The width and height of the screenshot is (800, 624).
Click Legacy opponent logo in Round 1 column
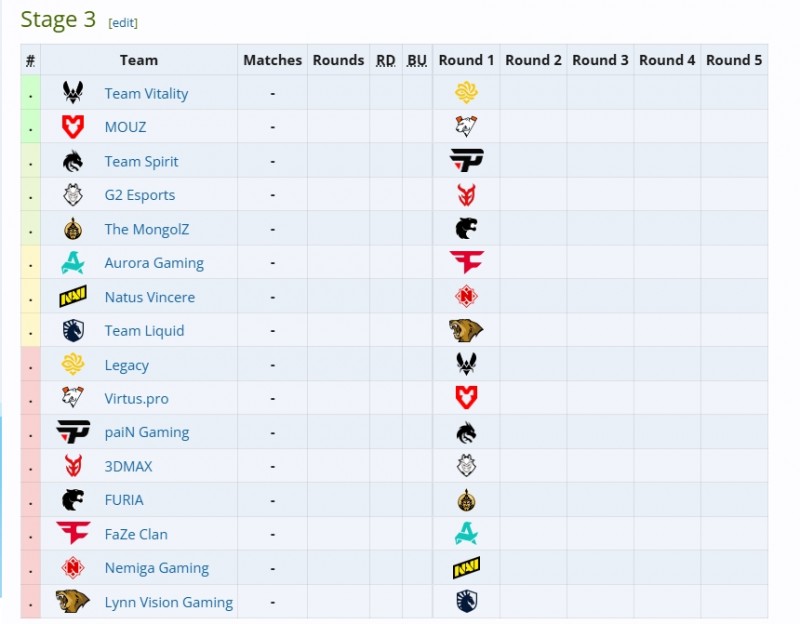tap(466, 93)
